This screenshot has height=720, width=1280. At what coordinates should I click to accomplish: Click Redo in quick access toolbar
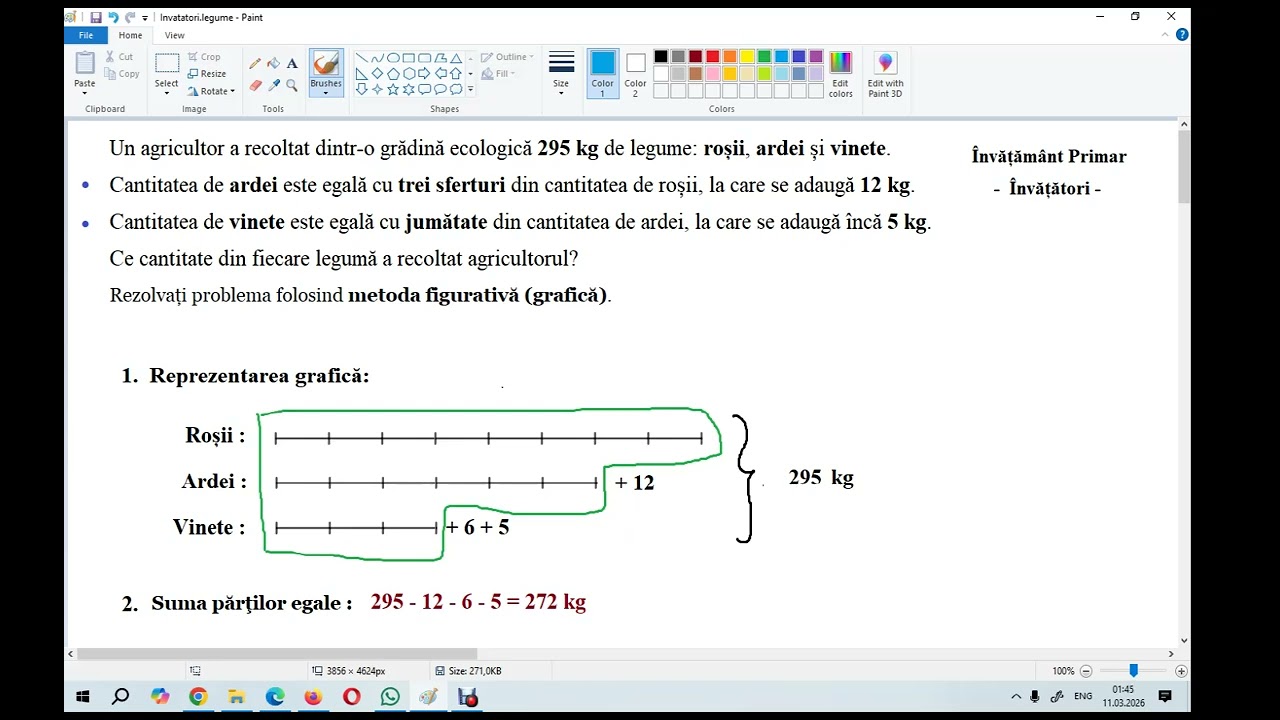pyautogui.click(x=130, y=17)
